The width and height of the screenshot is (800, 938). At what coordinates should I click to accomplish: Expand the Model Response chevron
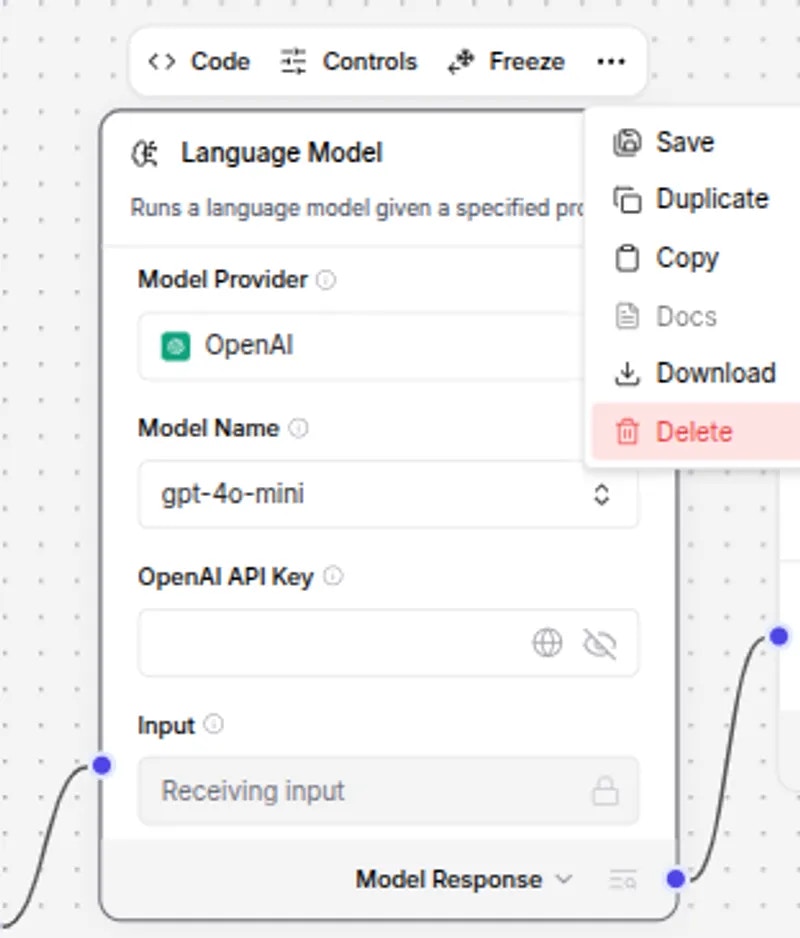[564, 879]
